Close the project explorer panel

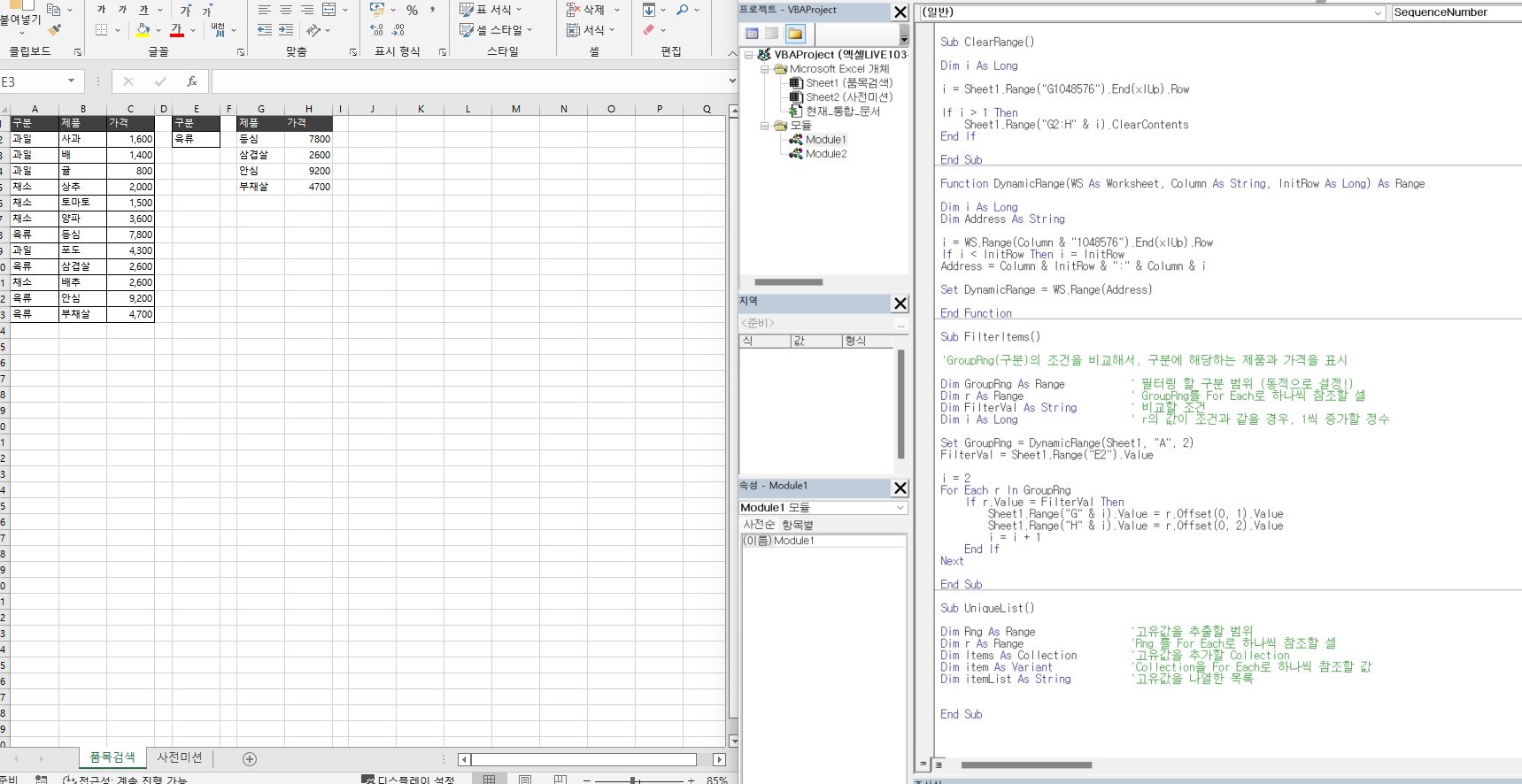pos(900,12)
